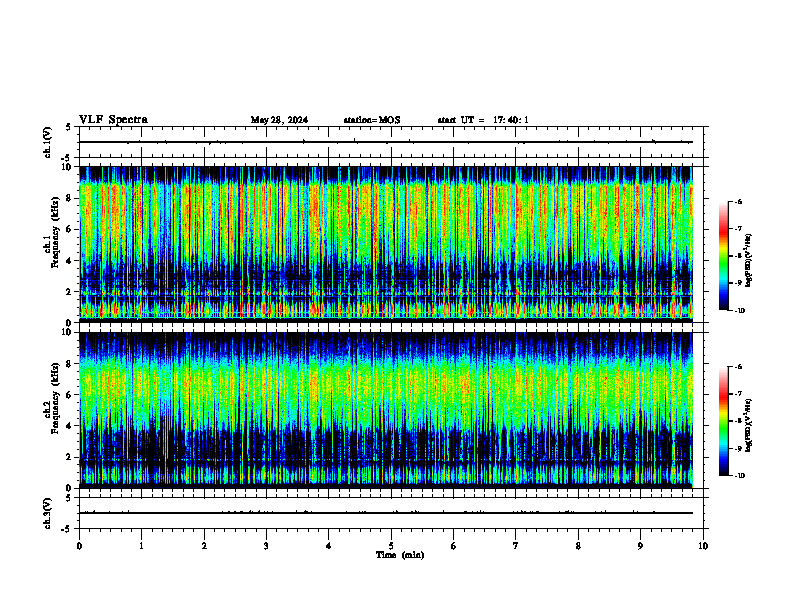Click inside the ch.2 spectrogram panel
This screenshot has height=612, width=792.
coord(386,410)
